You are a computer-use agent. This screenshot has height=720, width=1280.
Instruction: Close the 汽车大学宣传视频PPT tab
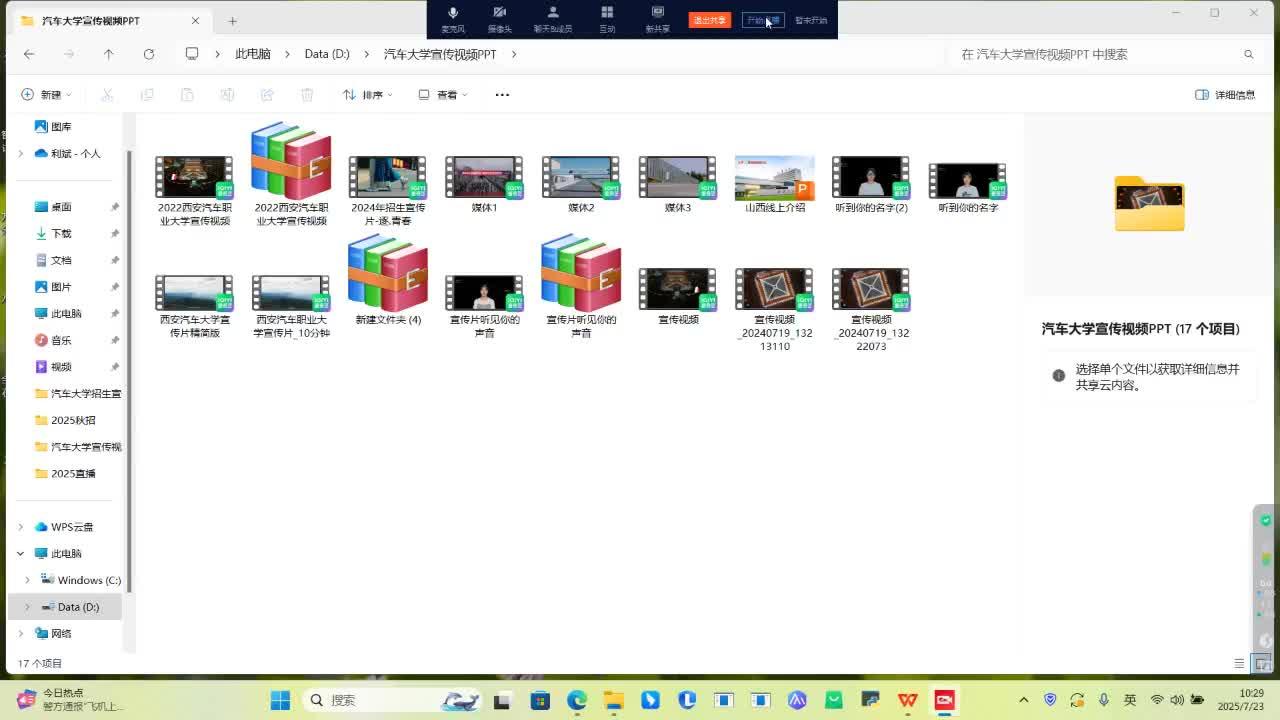click(195, 20)
